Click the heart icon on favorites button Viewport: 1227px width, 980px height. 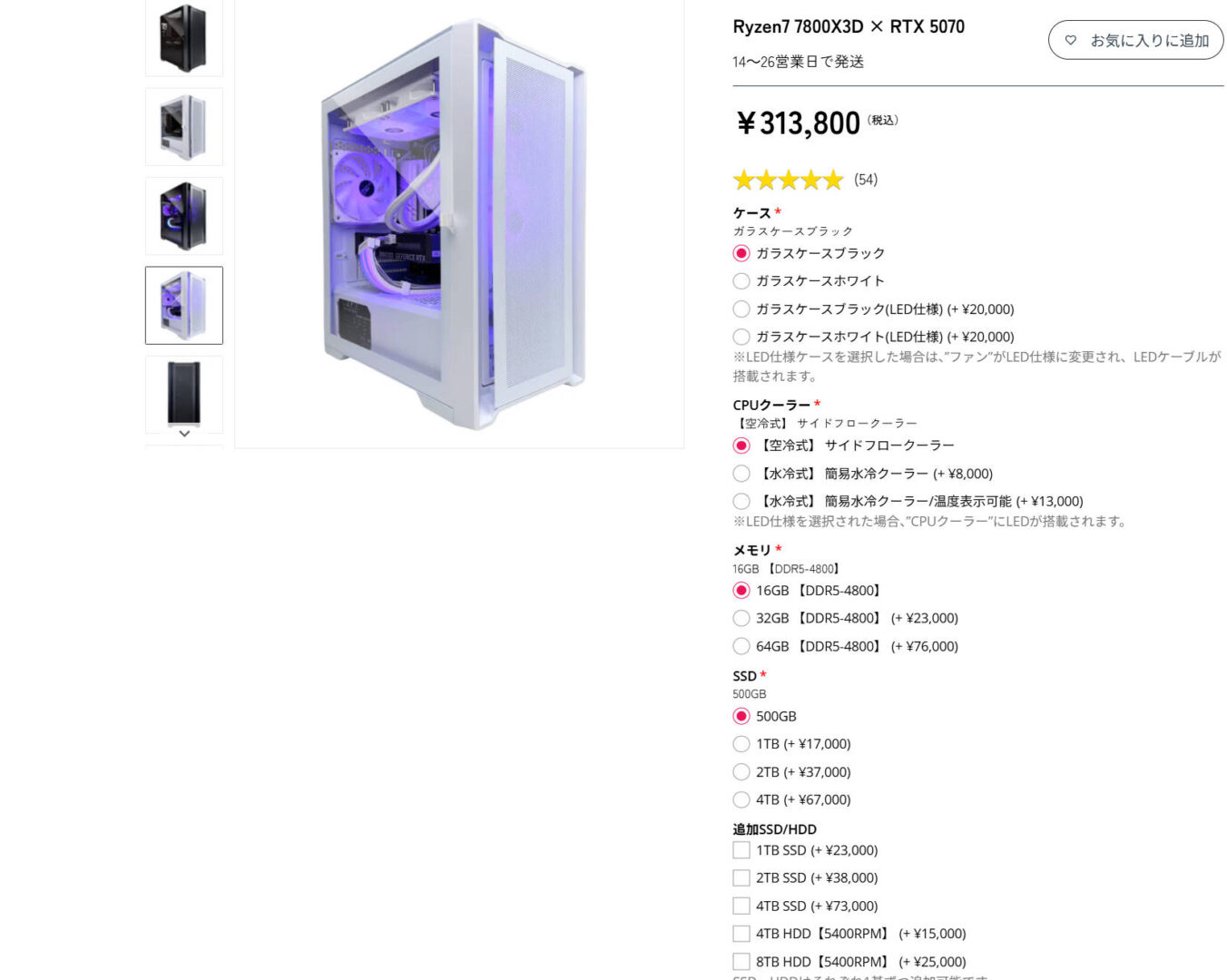coord(1071,41)
